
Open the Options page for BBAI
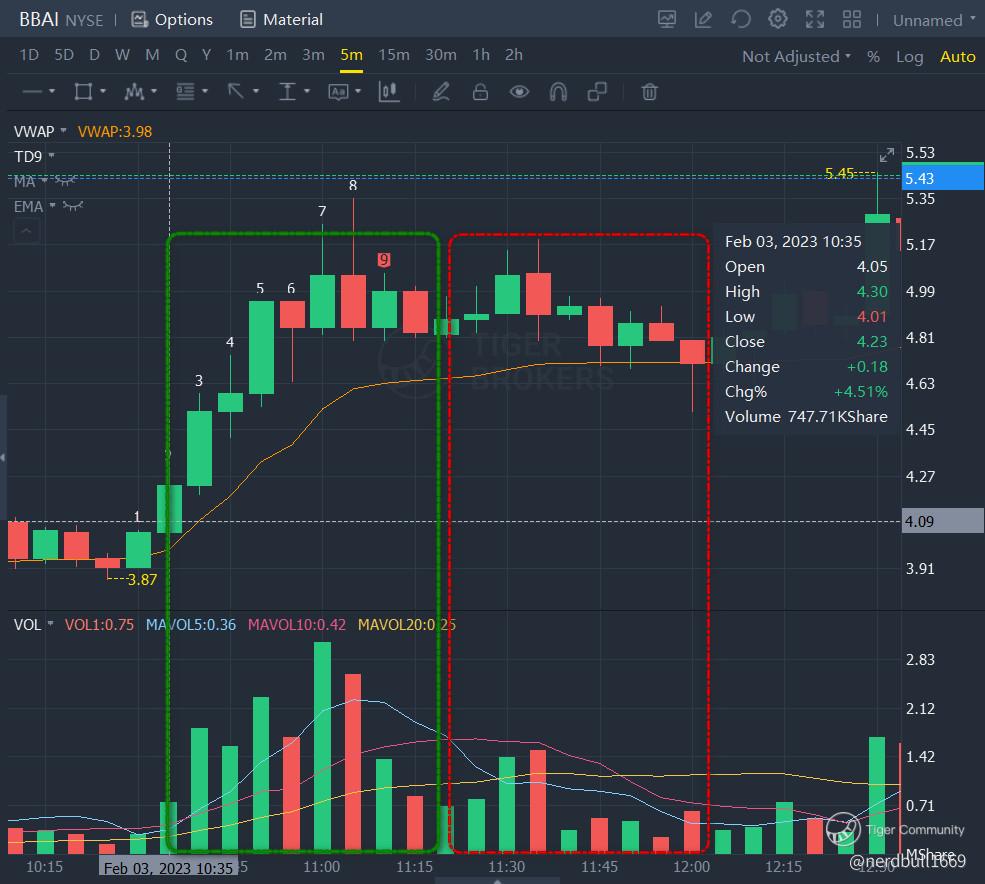(171, 19)
